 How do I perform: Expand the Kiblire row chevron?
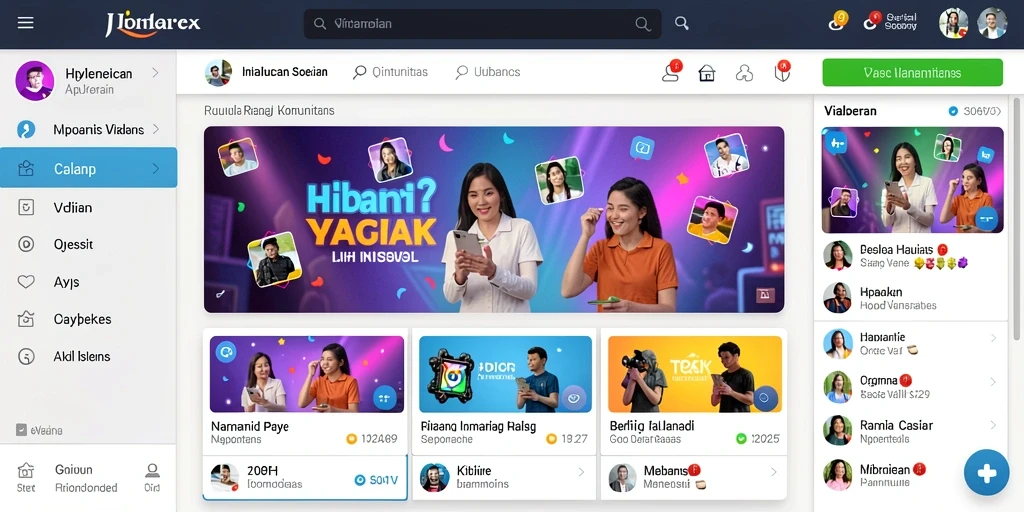581,472
